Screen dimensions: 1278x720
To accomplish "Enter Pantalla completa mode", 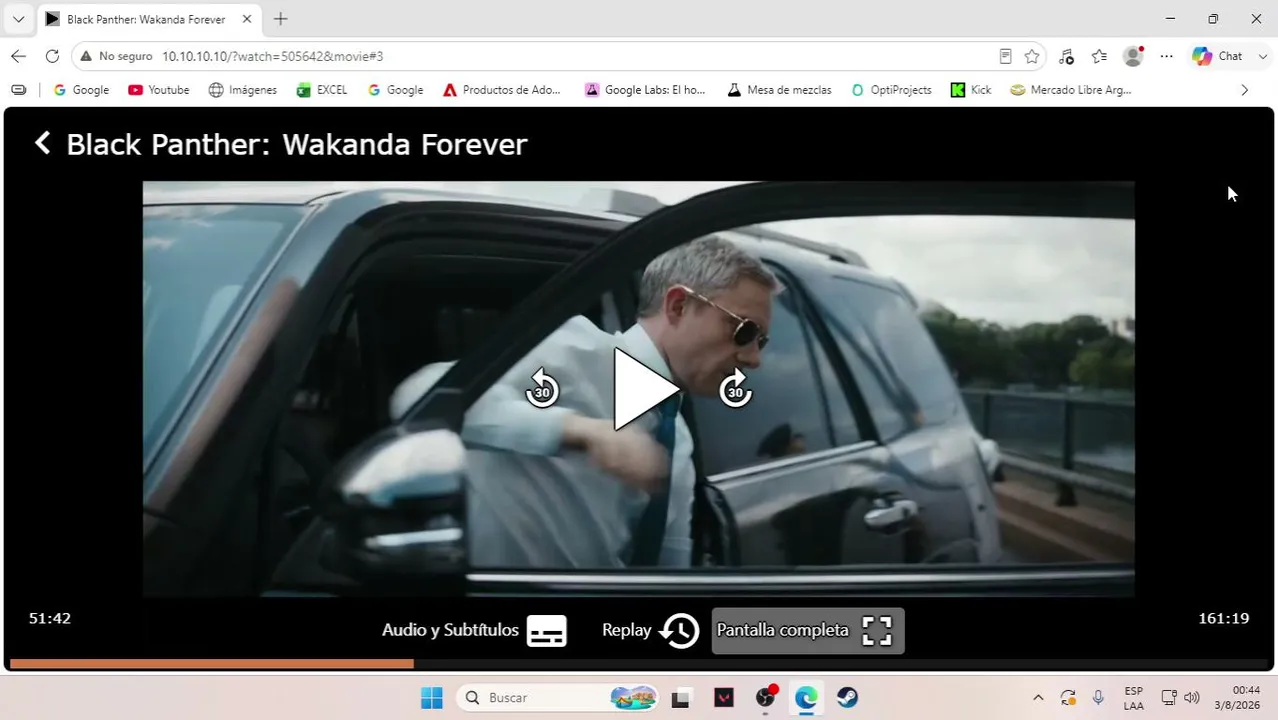I will 807,630.
